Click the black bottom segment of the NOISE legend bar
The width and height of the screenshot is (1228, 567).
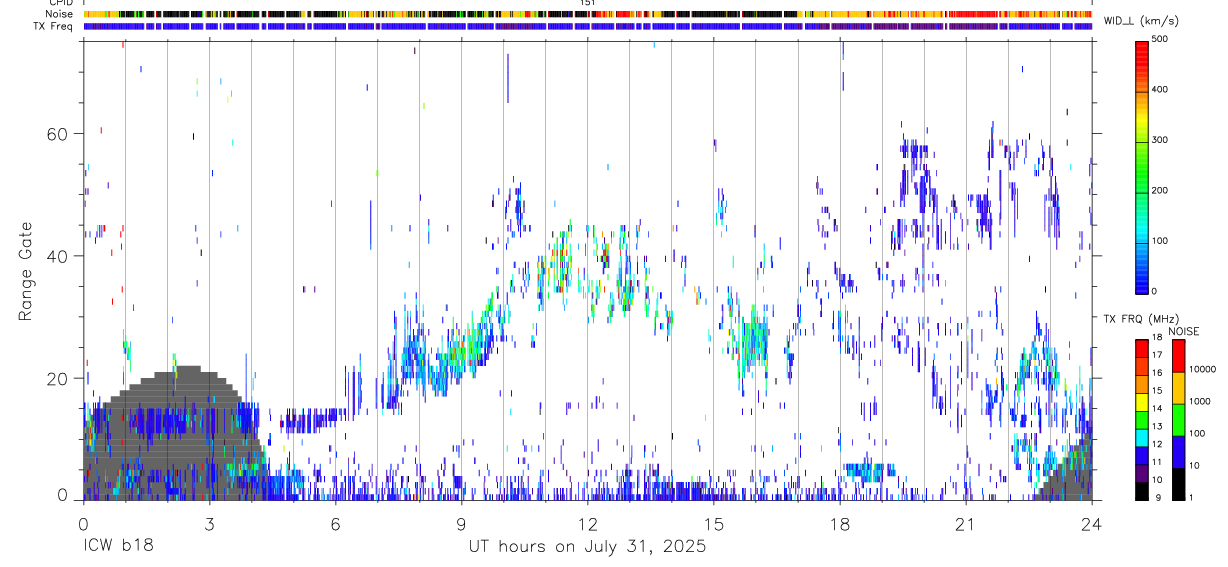1179,484
